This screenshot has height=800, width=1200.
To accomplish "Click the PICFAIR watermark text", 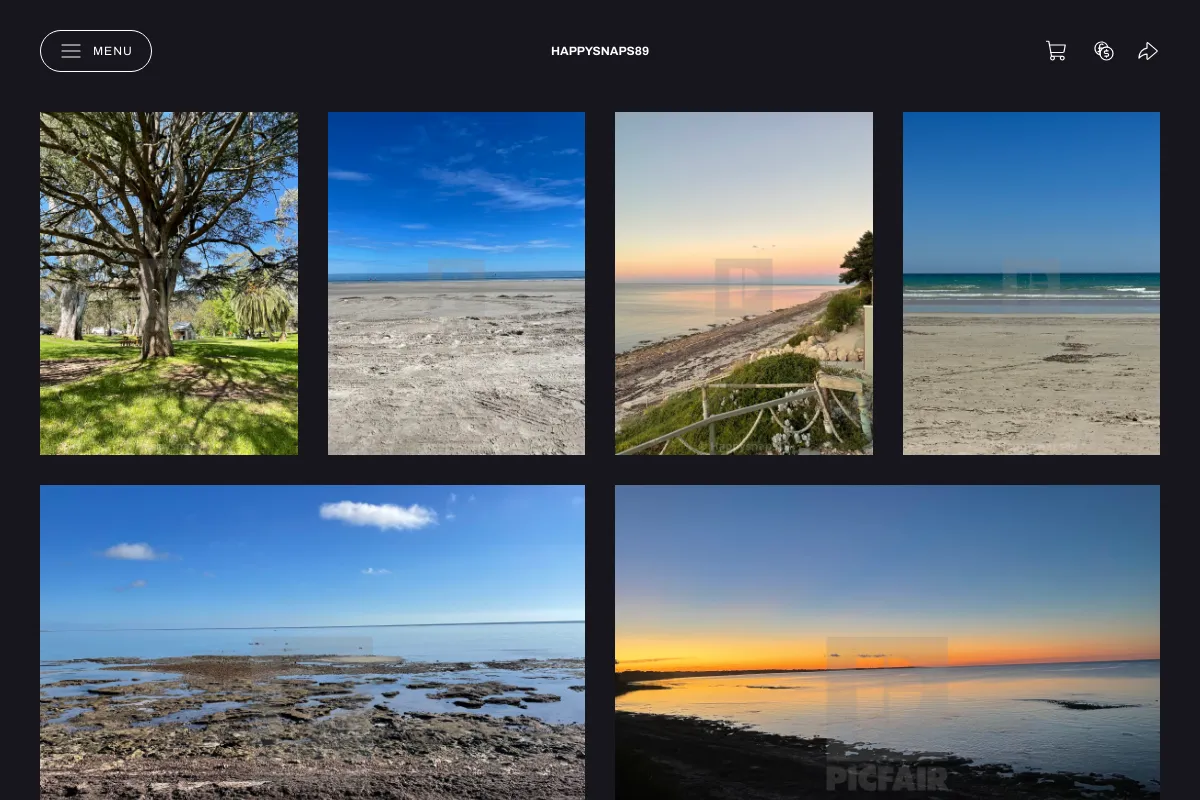I will (887, 778).
